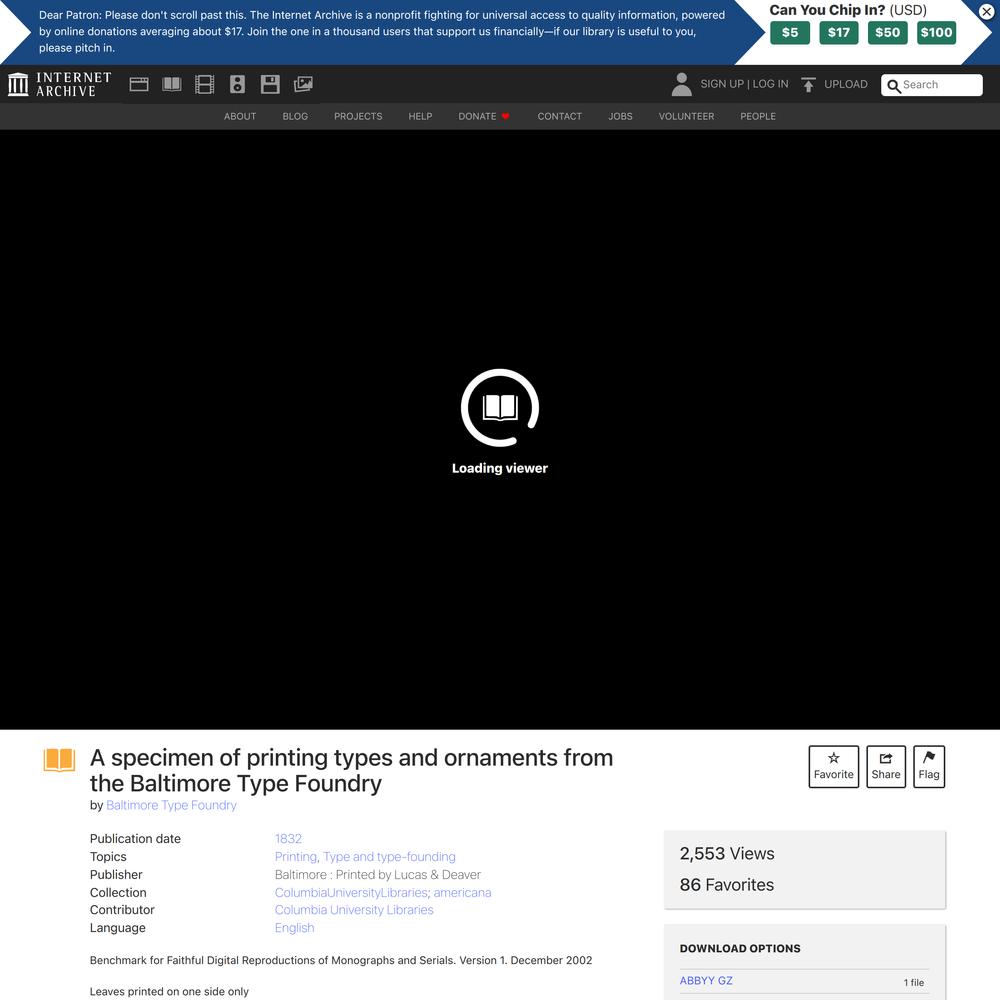Dismiss the donation banner
This screenshot has width=1000, height=1000.
(x=986, y=12)
